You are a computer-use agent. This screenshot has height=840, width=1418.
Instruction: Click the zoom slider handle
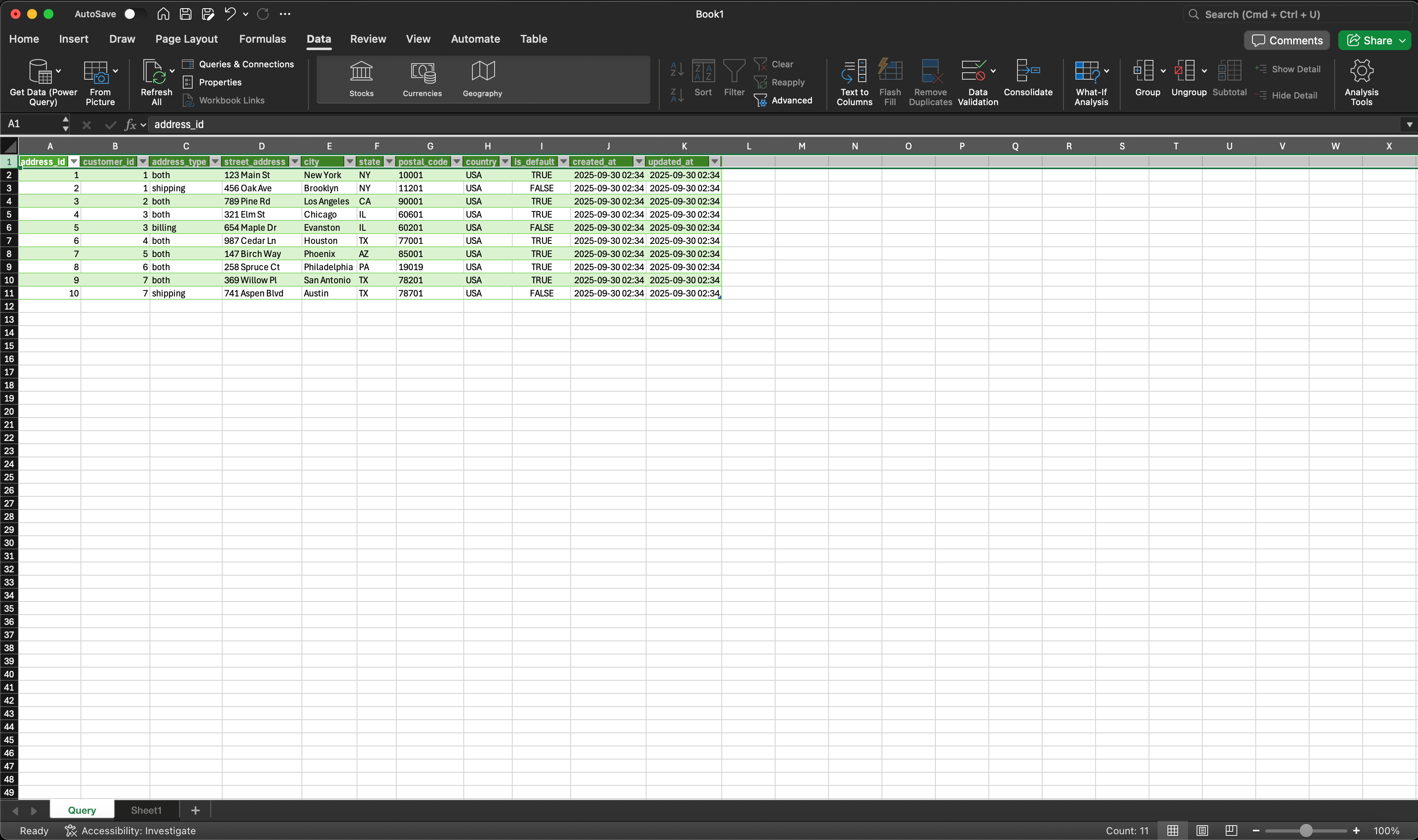tap(1306, 831)
